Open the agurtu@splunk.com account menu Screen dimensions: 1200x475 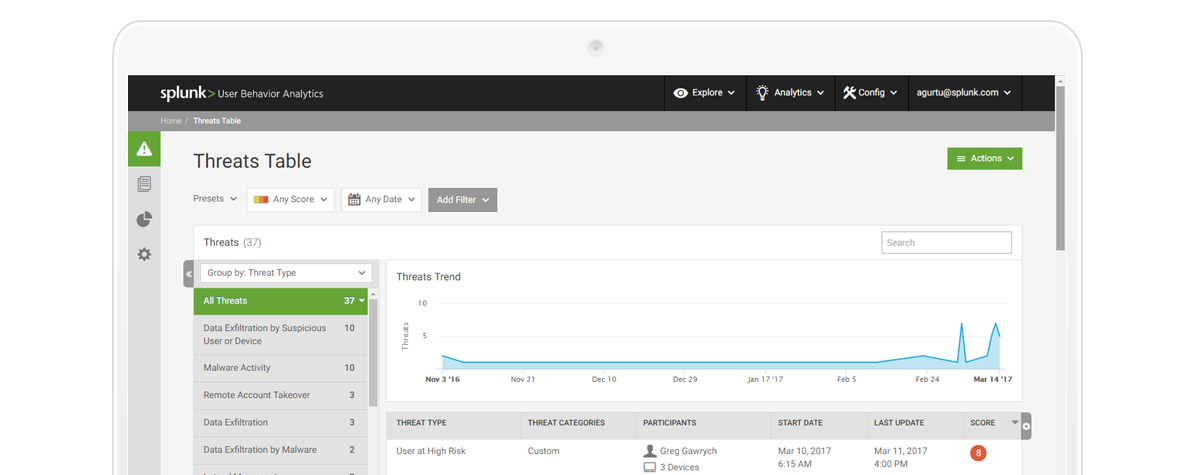click(x=963, y=93)
